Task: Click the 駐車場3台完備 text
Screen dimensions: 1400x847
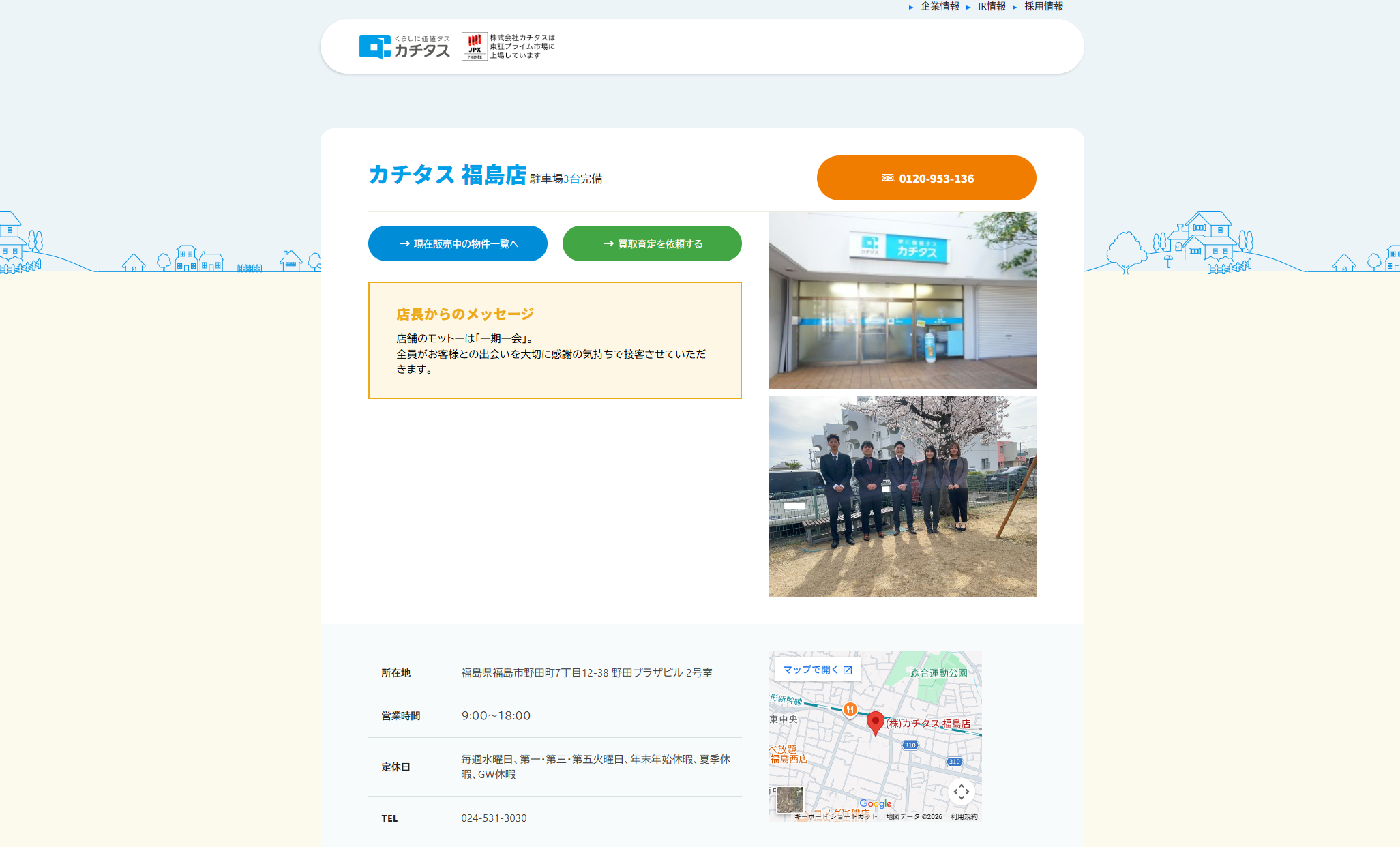Action: (x=566, y=179)
